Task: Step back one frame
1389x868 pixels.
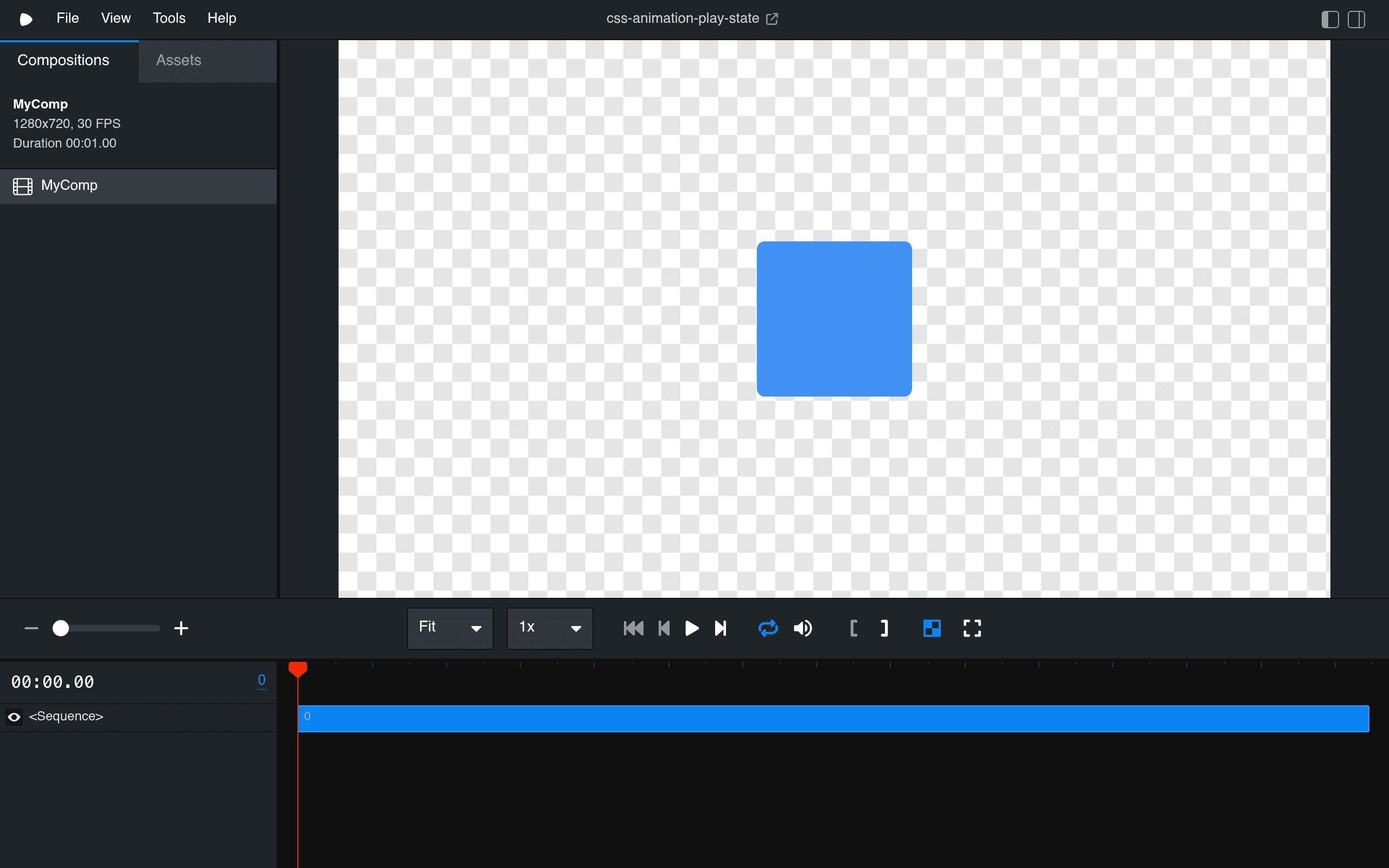Action: [664, 628]
